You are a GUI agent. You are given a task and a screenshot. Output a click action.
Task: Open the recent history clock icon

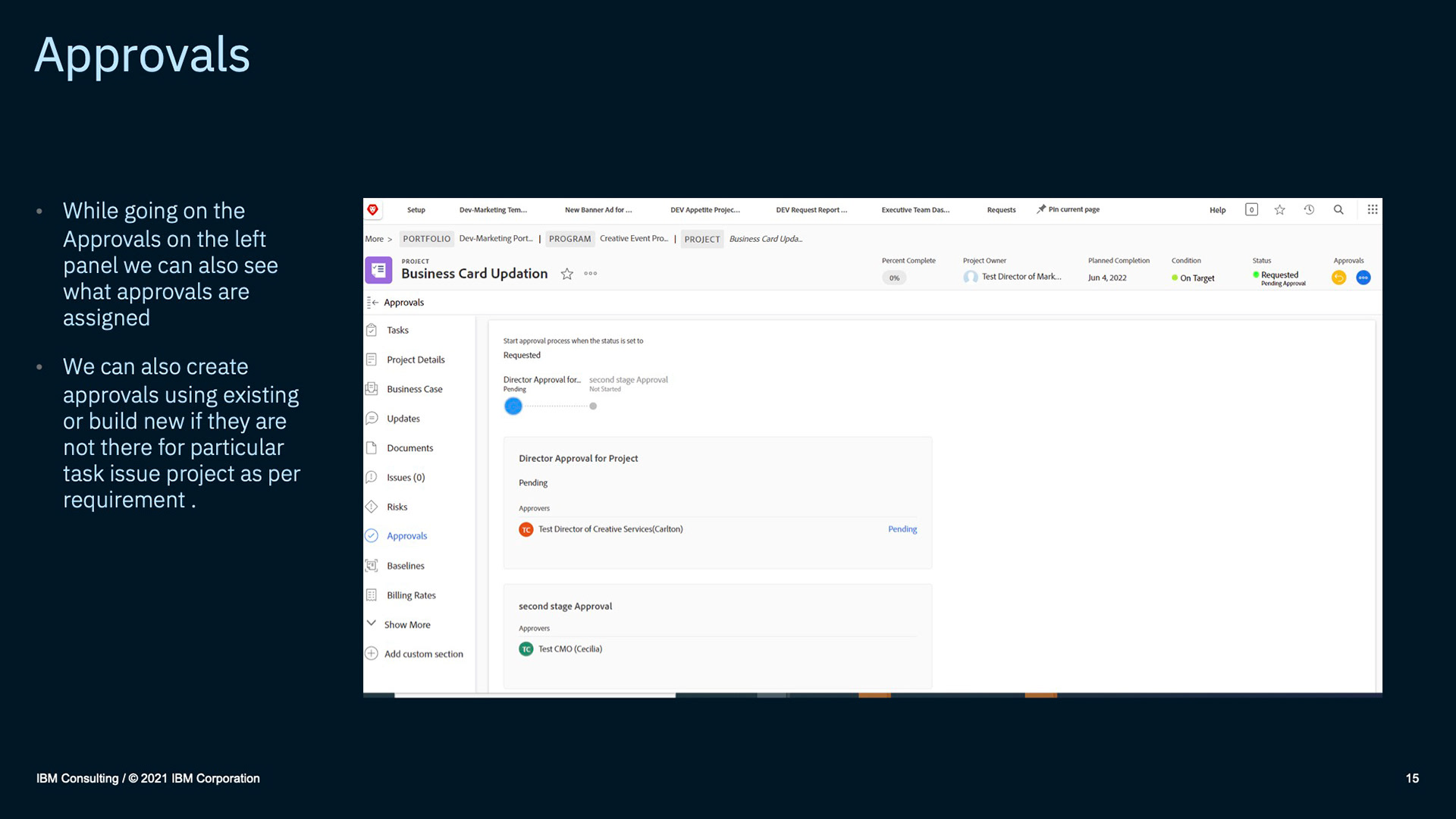[x=1309, y=210]
